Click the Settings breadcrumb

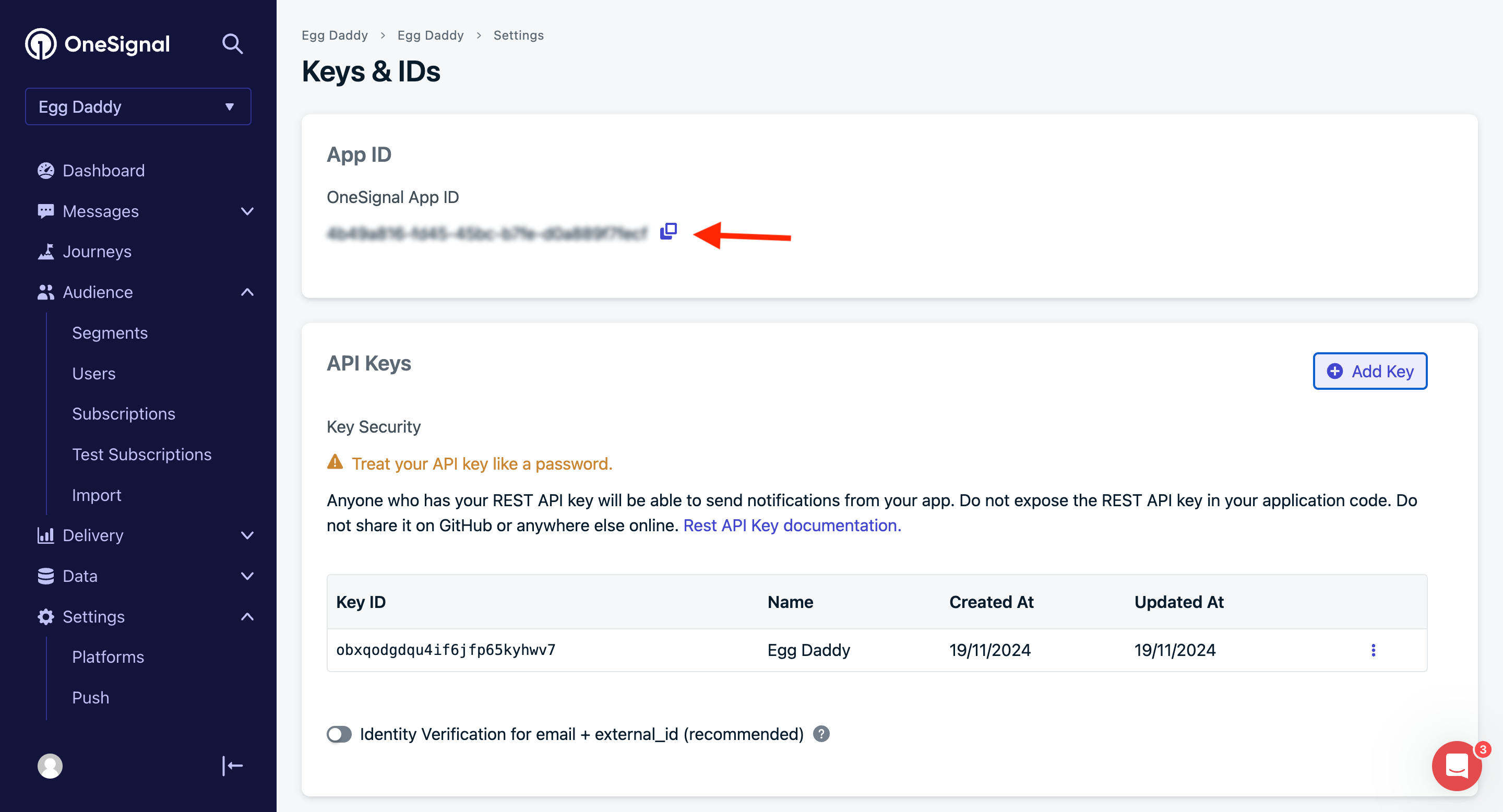pyautogui.click(x=519, y=35)
